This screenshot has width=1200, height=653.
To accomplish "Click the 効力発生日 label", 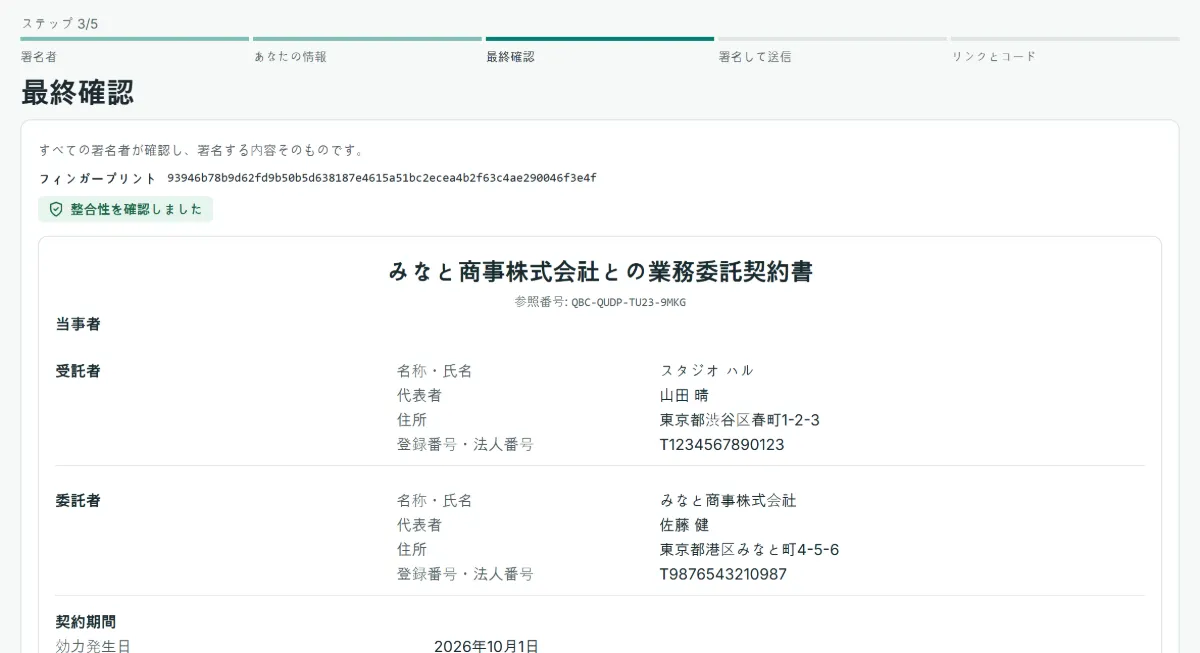I will click(93, 646).
